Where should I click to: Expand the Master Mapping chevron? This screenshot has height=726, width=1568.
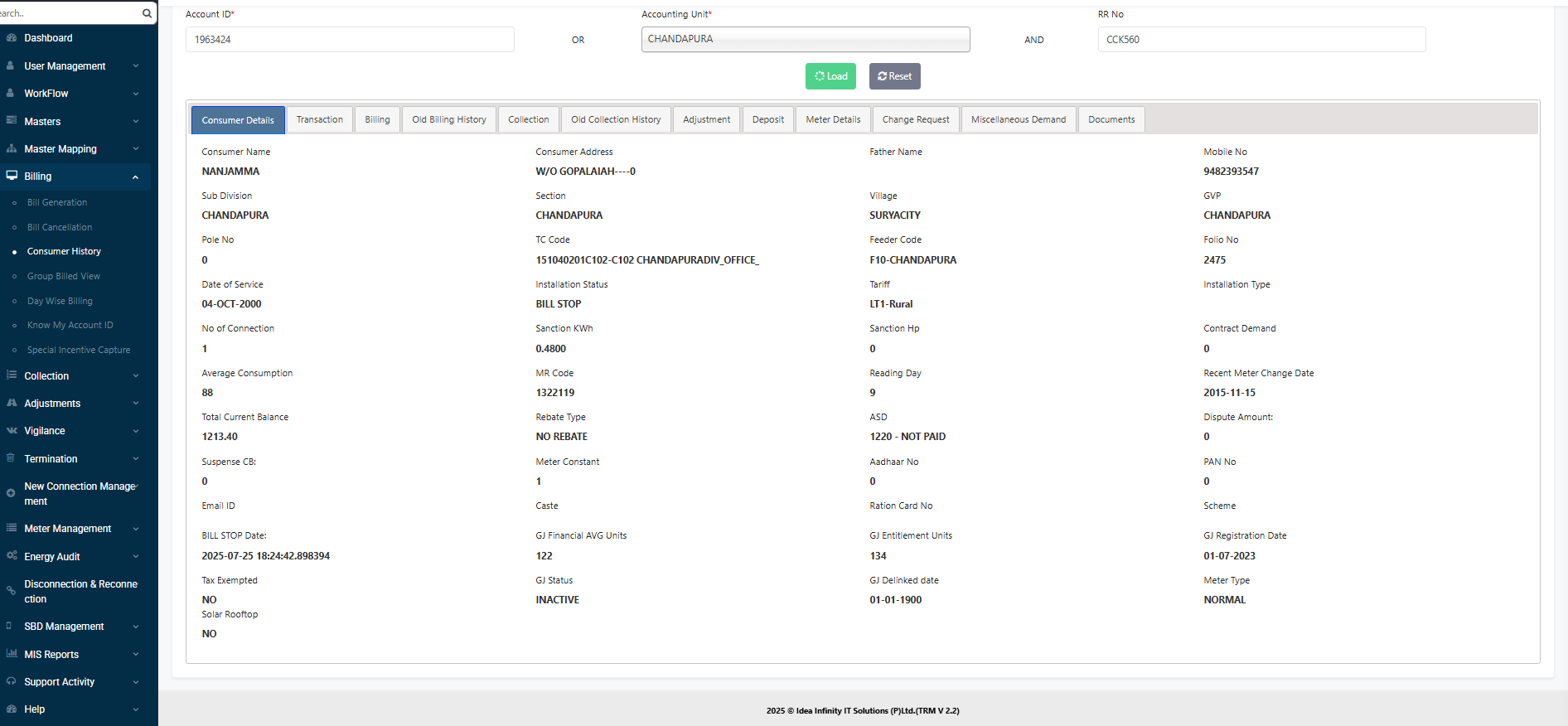(136, 149)
